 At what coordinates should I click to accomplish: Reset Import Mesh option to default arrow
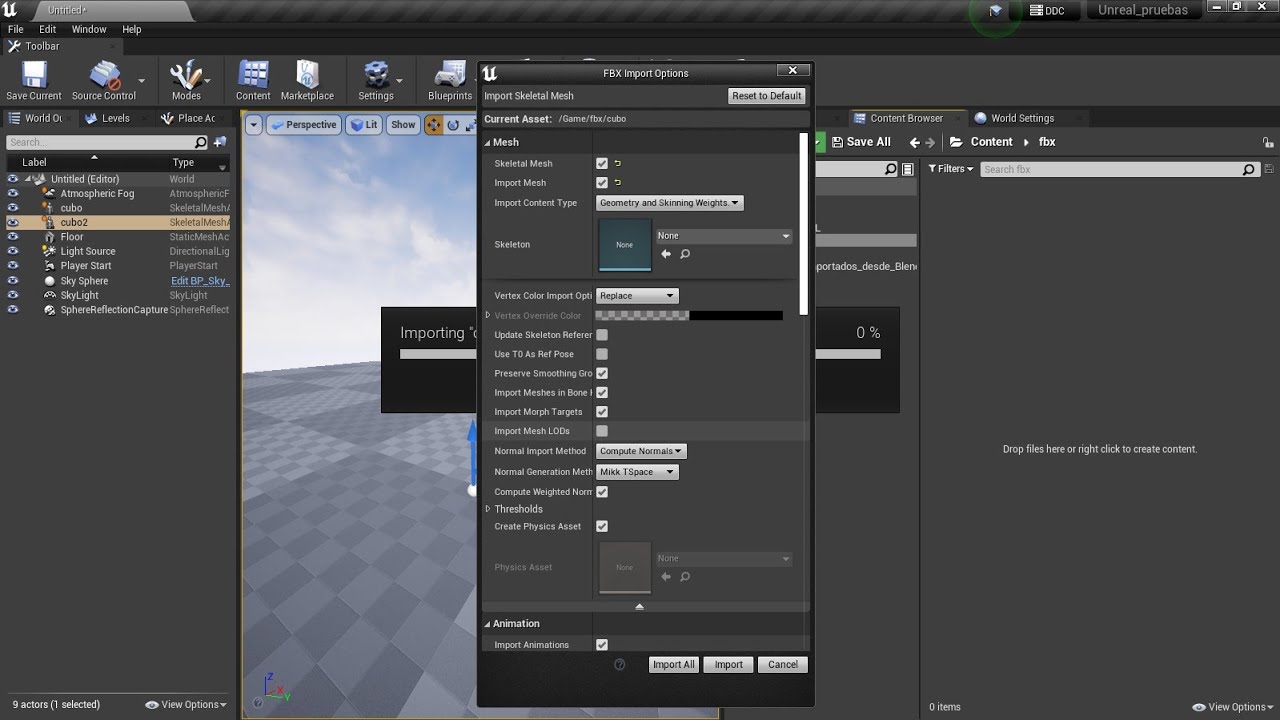pyautogui.click(x=618, y=183)
